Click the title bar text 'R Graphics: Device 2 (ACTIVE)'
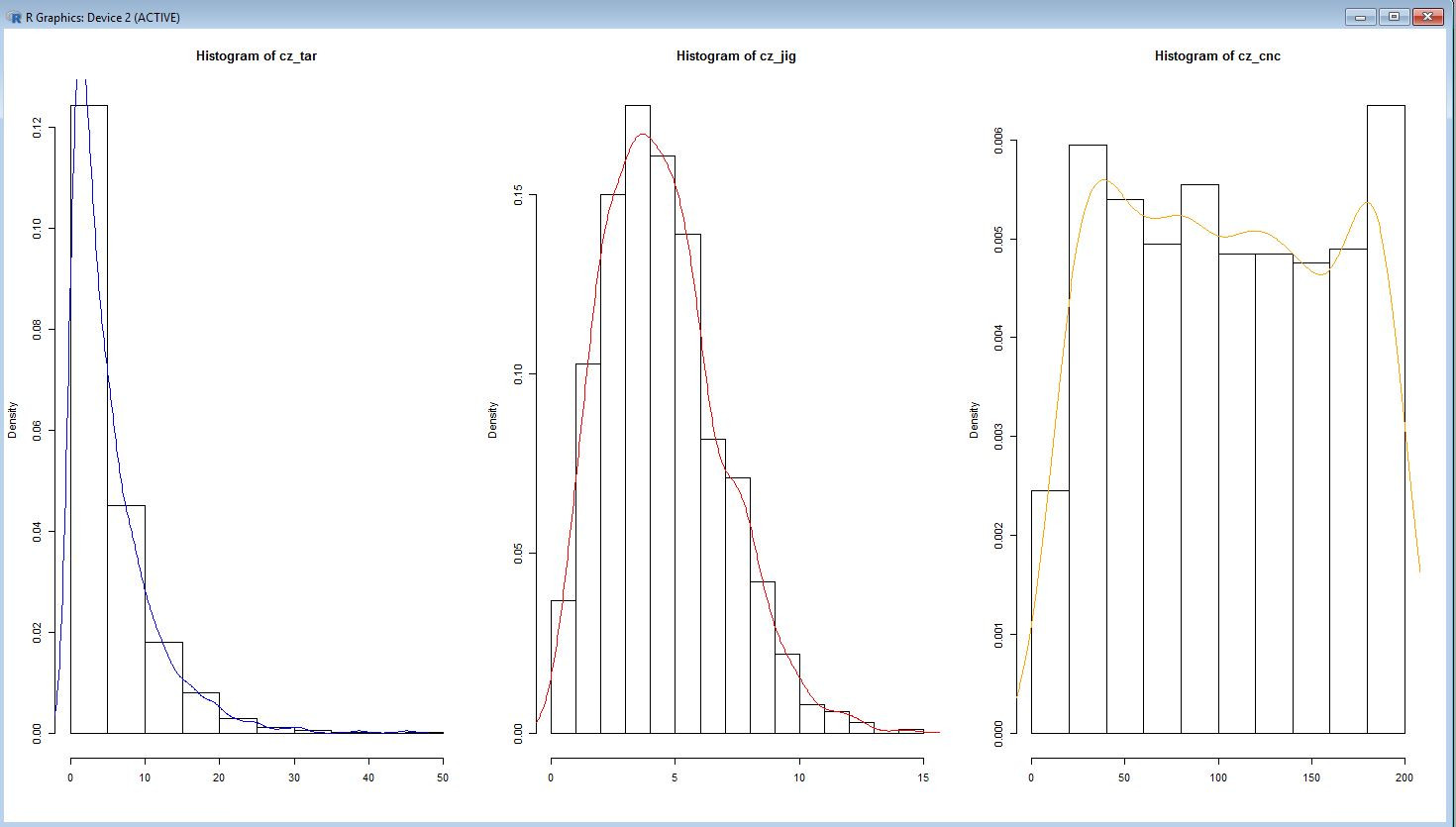 (x=102, y=18)
